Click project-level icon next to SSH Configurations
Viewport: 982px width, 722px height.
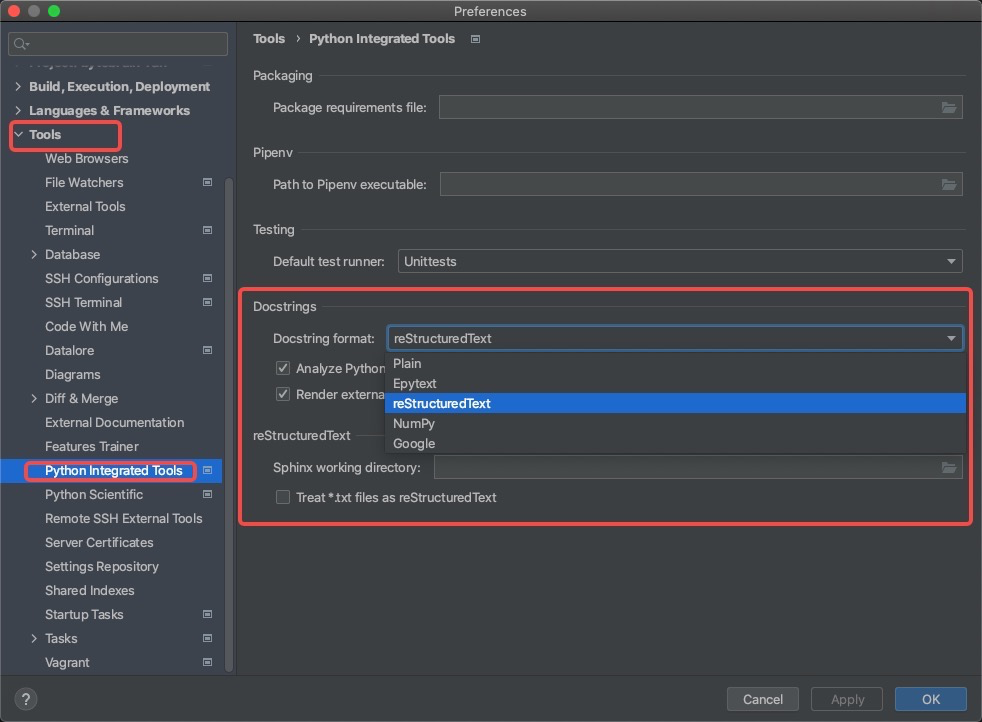(x=207, y=278)
